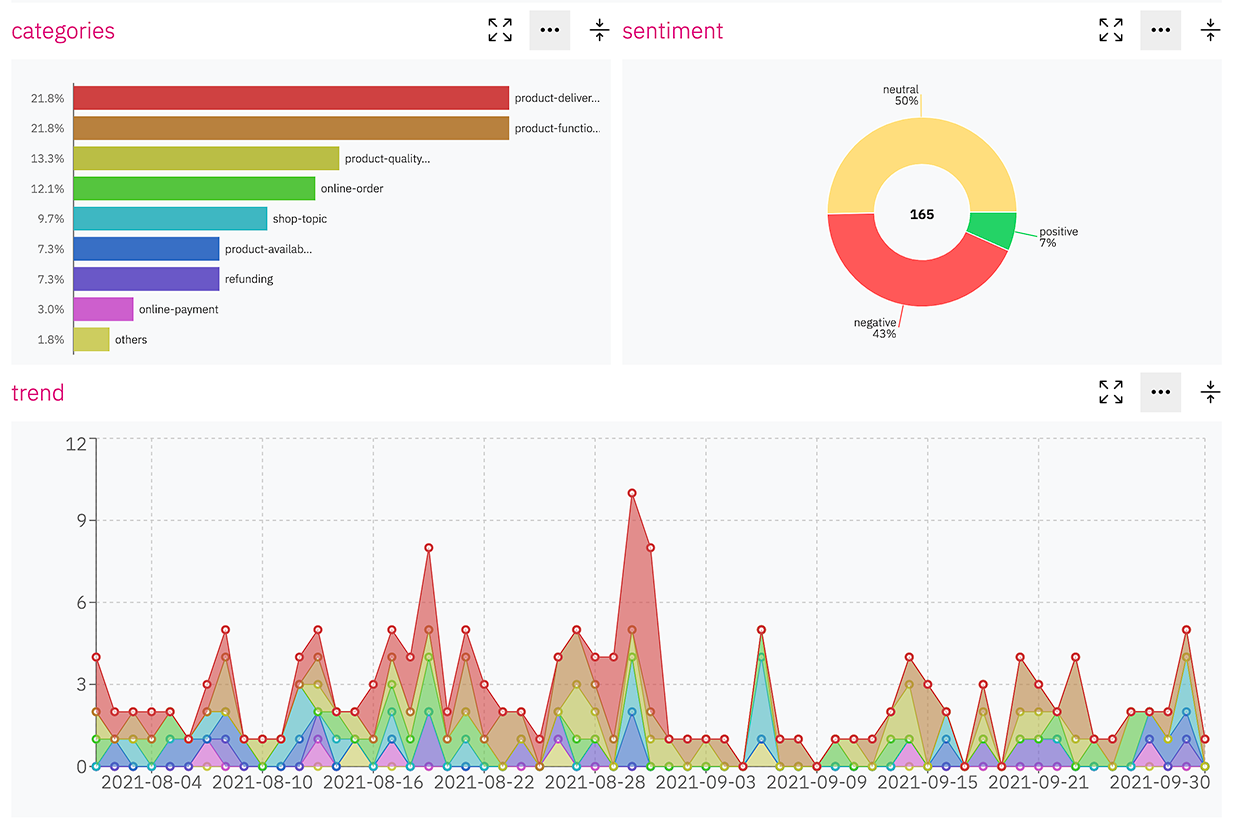Expand the categories chart to fullscreen
Screen dimensions: 1240x821
tap(500, 30)
